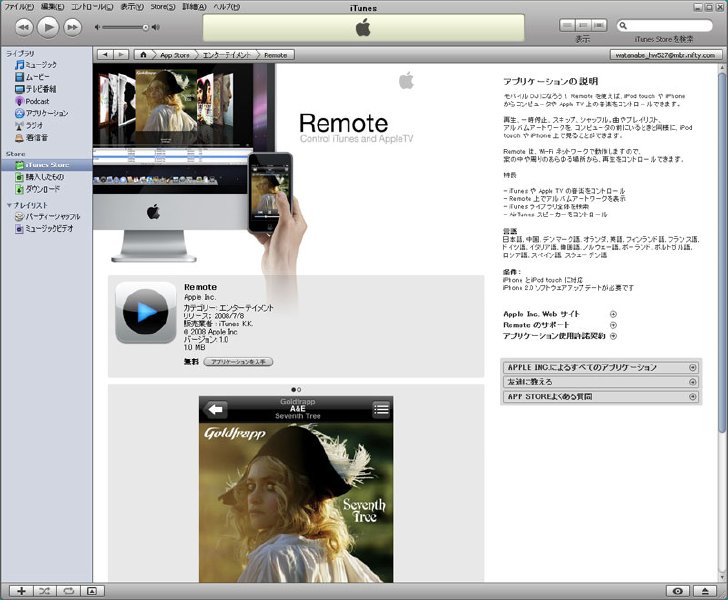
Task: Open the 編集(E) menu
Action: point(52,7)
